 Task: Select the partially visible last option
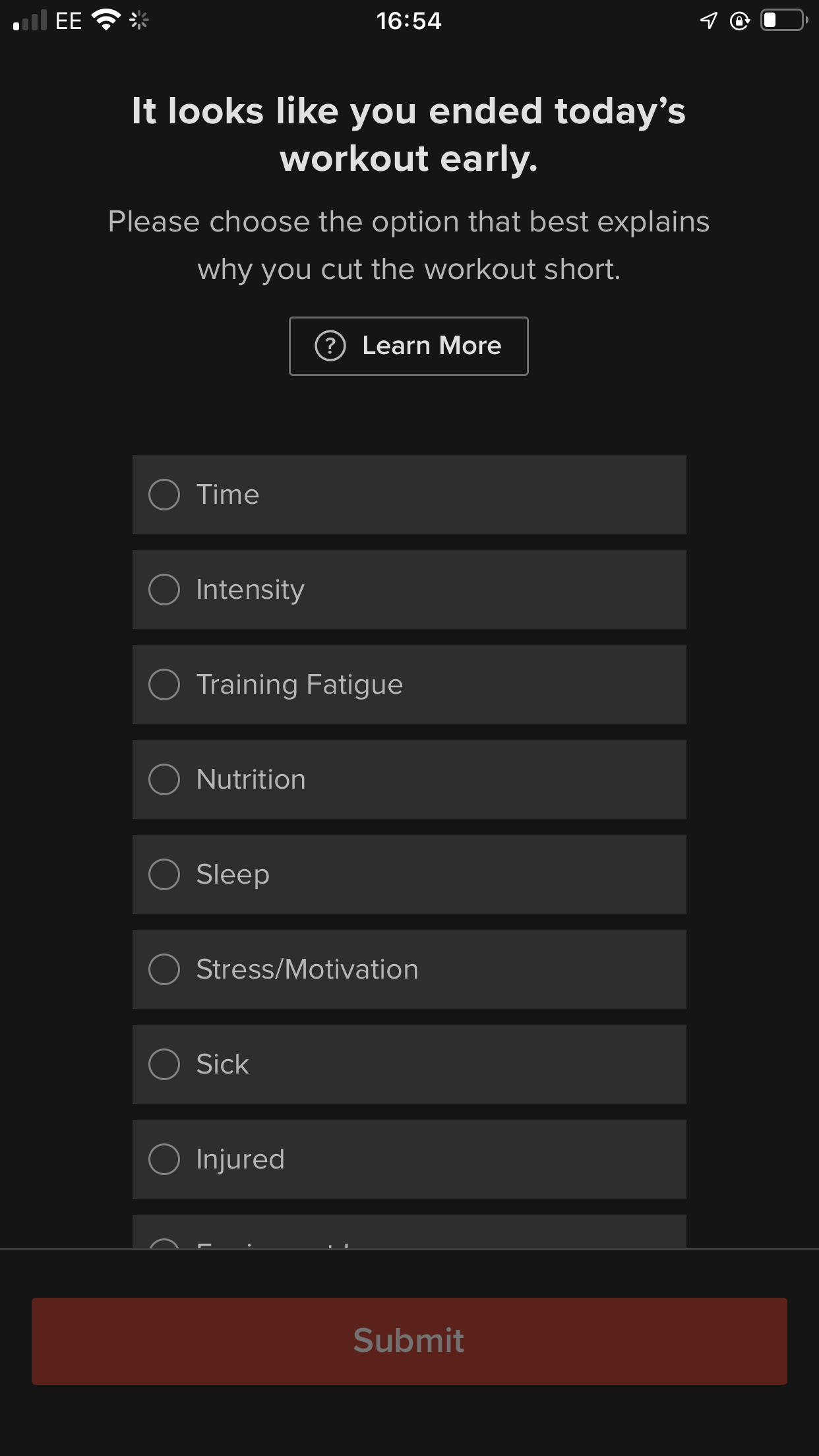409,1231
